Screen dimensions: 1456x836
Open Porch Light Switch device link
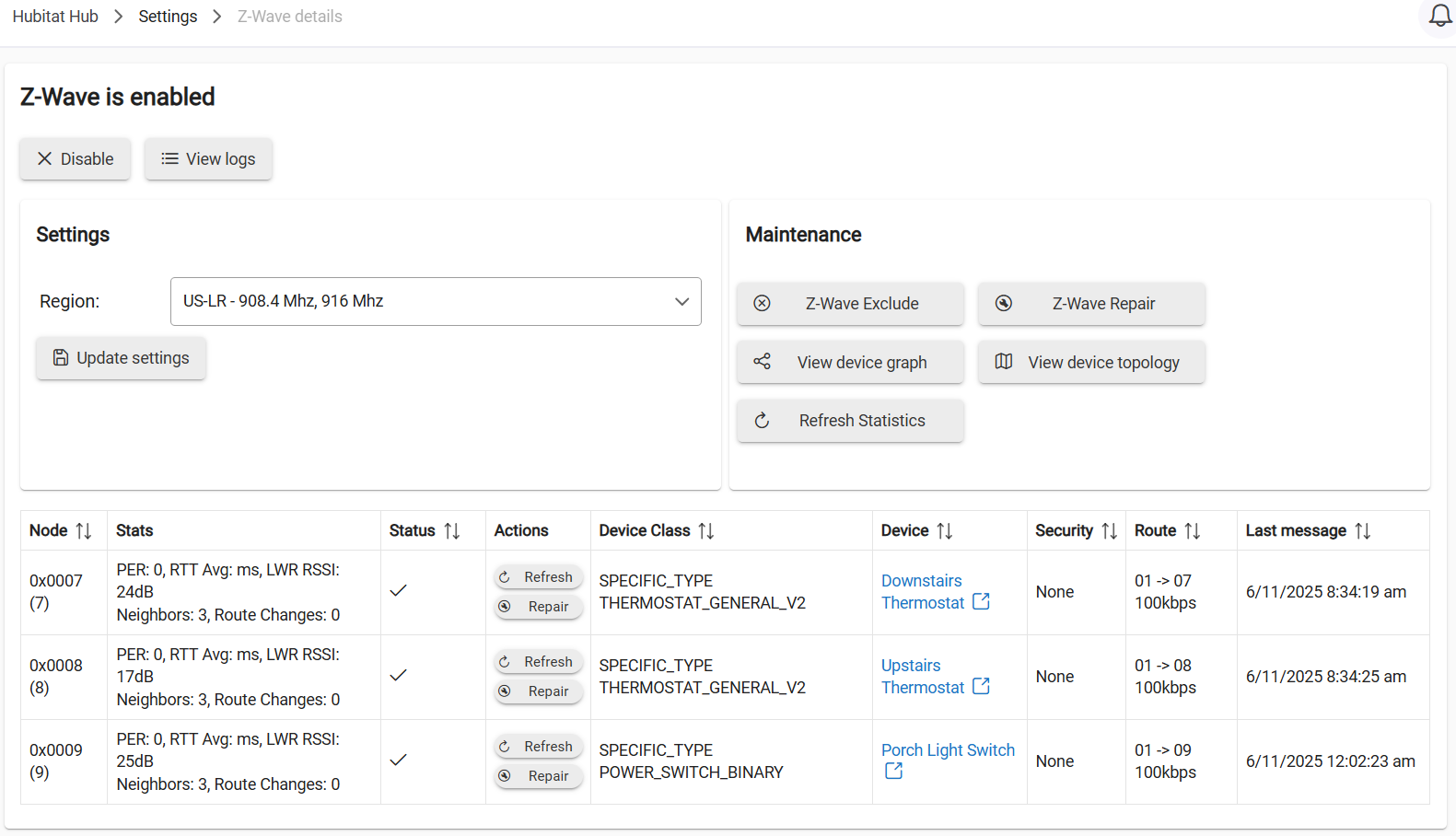(x=948, y=750)
